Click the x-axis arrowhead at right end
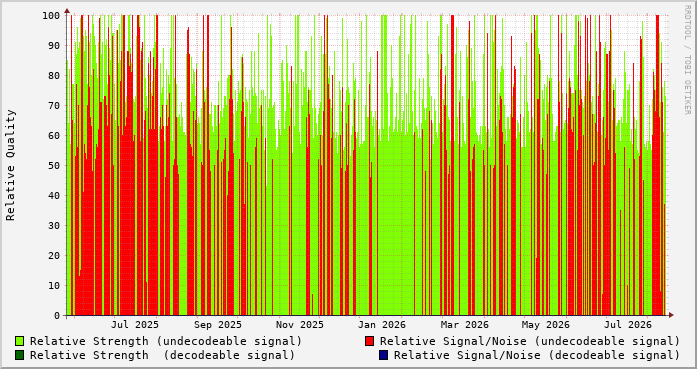The width and height of the screenshot is (697, 369). coord(671,315)
